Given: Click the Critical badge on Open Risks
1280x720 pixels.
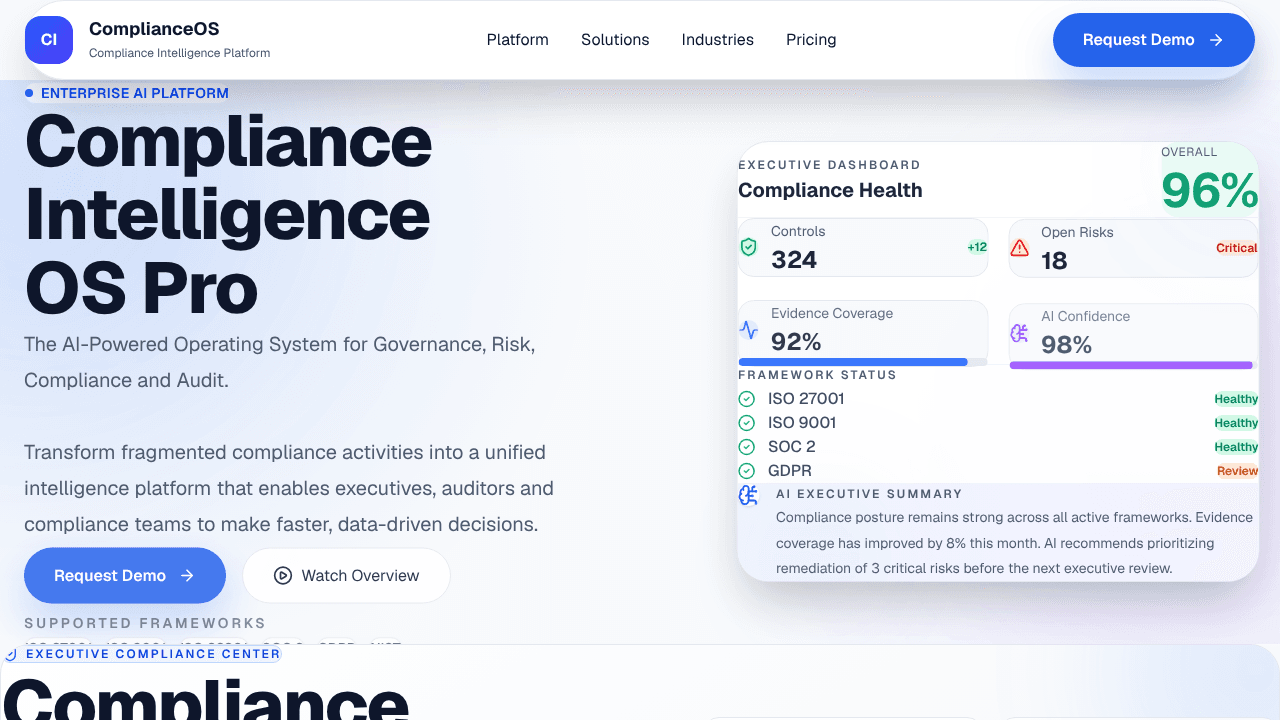Looking at the screenshot, I should [x=1237, y=248].
